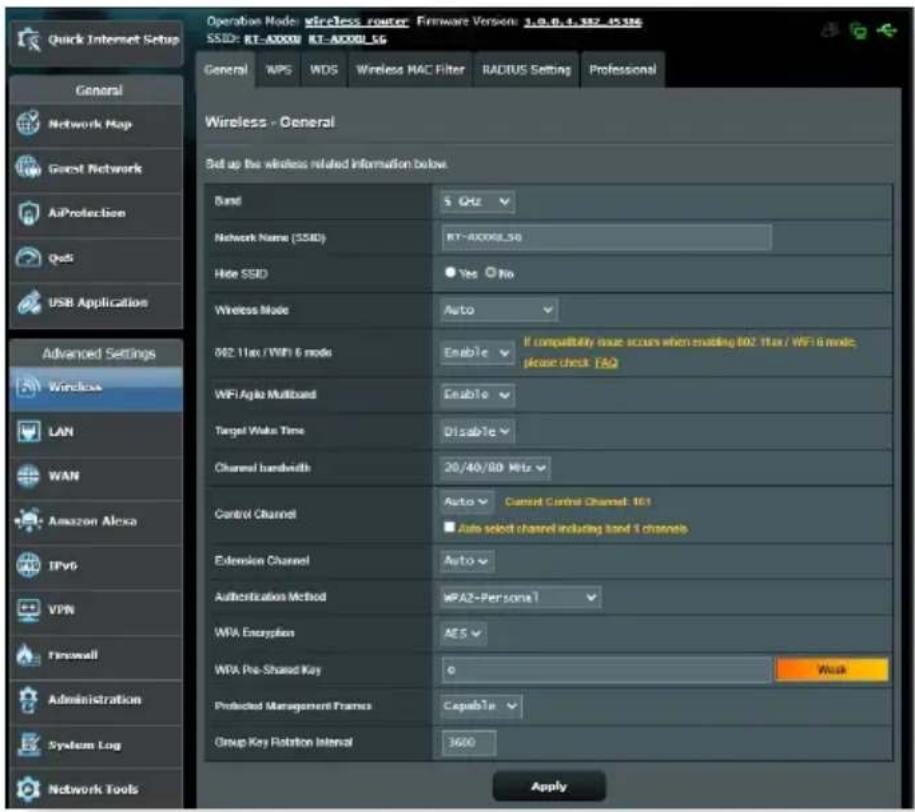Open the FAQ link
Image resolution: width=915 pixels, height=812 pixels.
coord(606,363)
